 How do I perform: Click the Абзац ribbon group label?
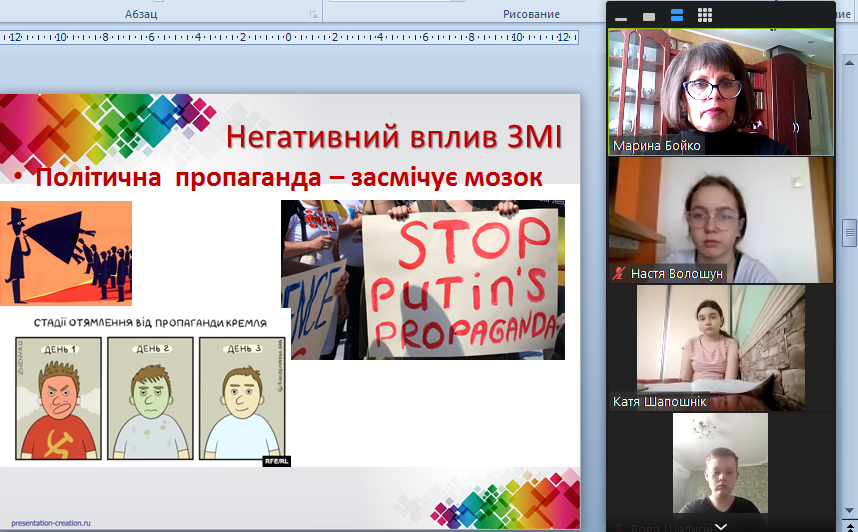click(141, 14)
